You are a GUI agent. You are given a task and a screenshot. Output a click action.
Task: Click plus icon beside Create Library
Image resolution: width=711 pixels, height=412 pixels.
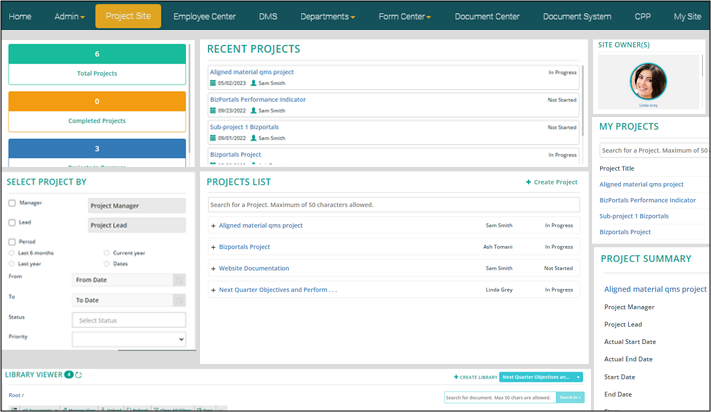click(456, 377)
